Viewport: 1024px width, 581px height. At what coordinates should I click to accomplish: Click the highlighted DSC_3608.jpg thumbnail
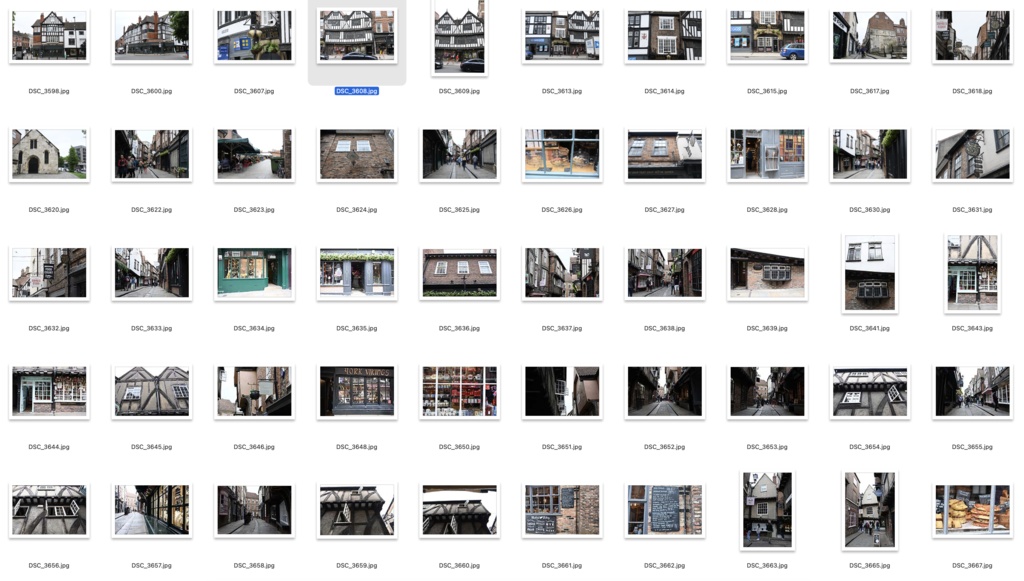pyautogui.click(x=357, y=36)
